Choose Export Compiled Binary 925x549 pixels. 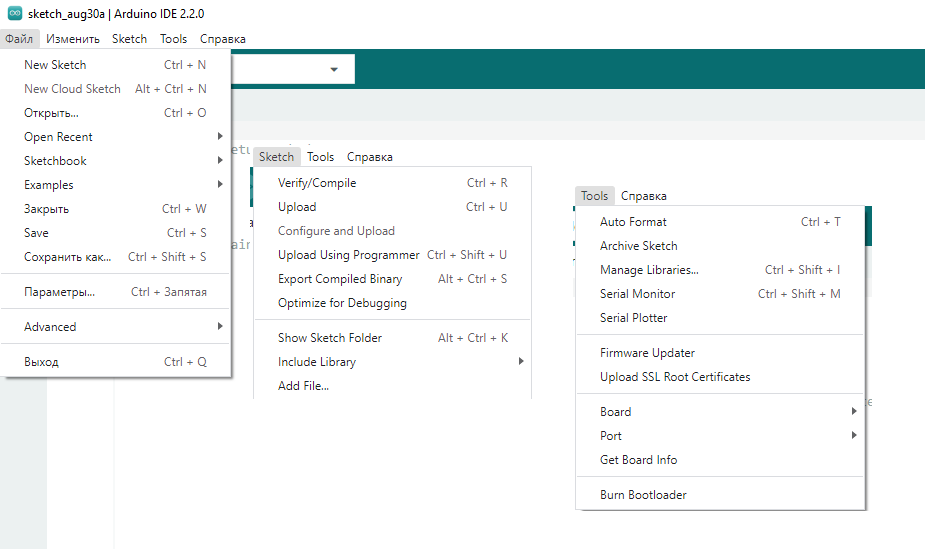(x=393, y=279)
